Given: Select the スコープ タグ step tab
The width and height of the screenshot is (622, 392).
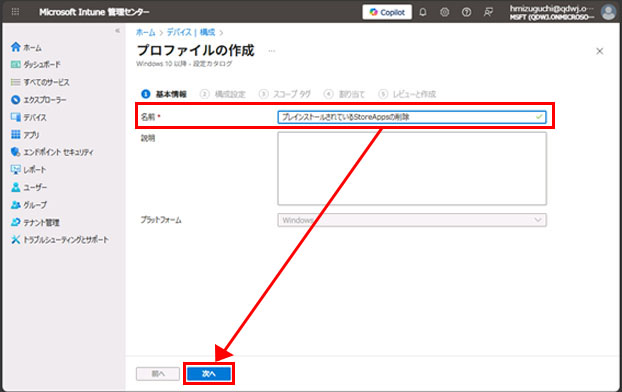Looking at the screenshot, I should (x=284, y=94).
